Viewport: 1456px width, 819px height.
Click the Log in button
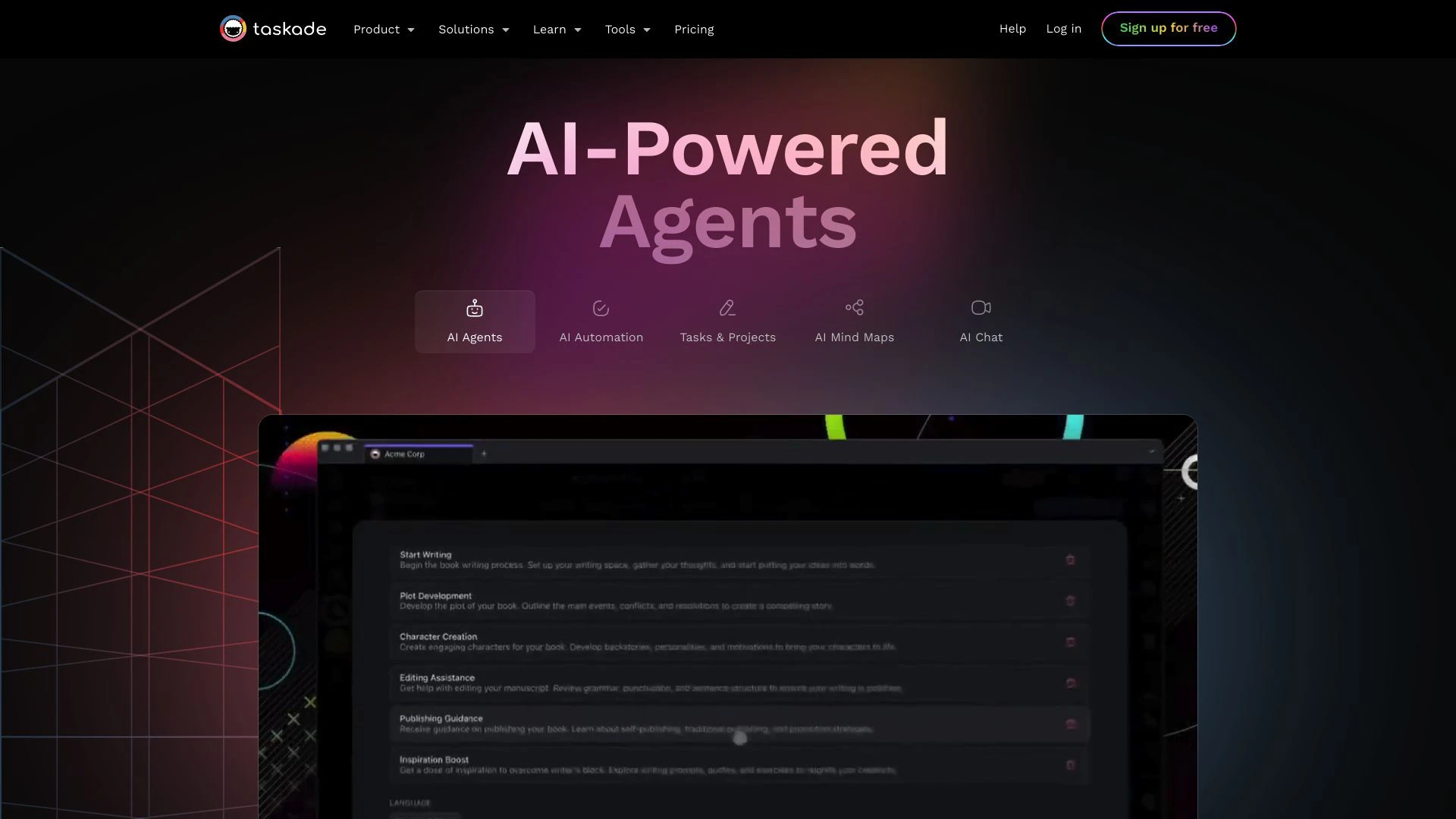click(1063, 28)
